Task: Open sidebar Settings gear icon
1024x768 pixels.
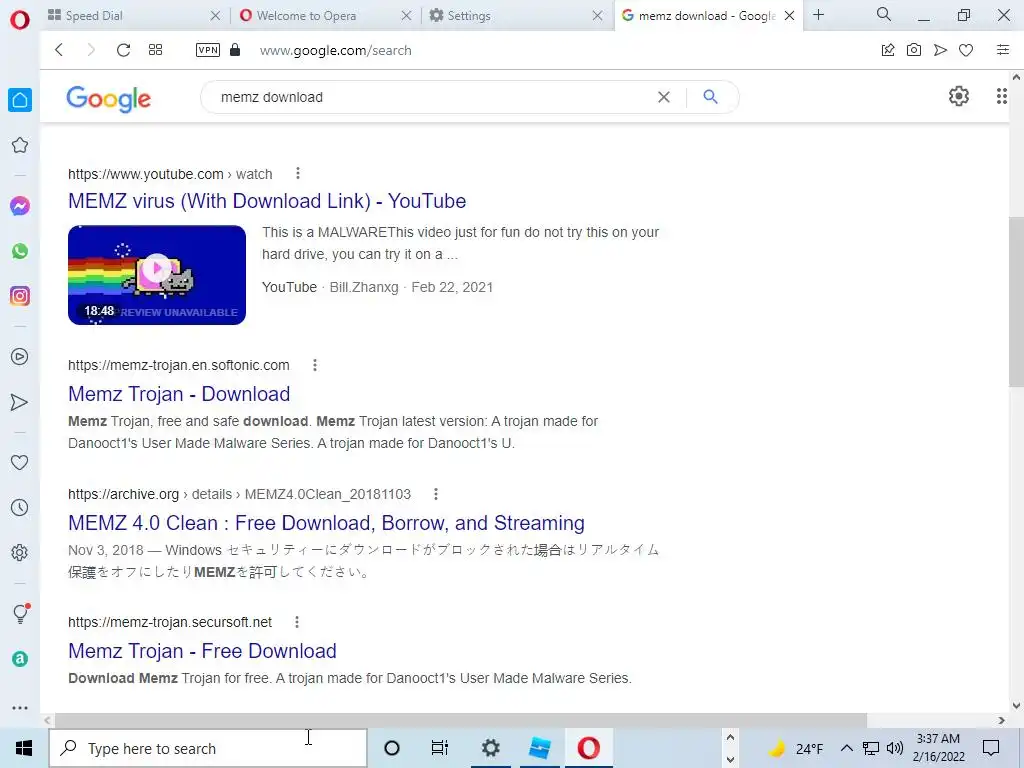Action: coord(20,552)
